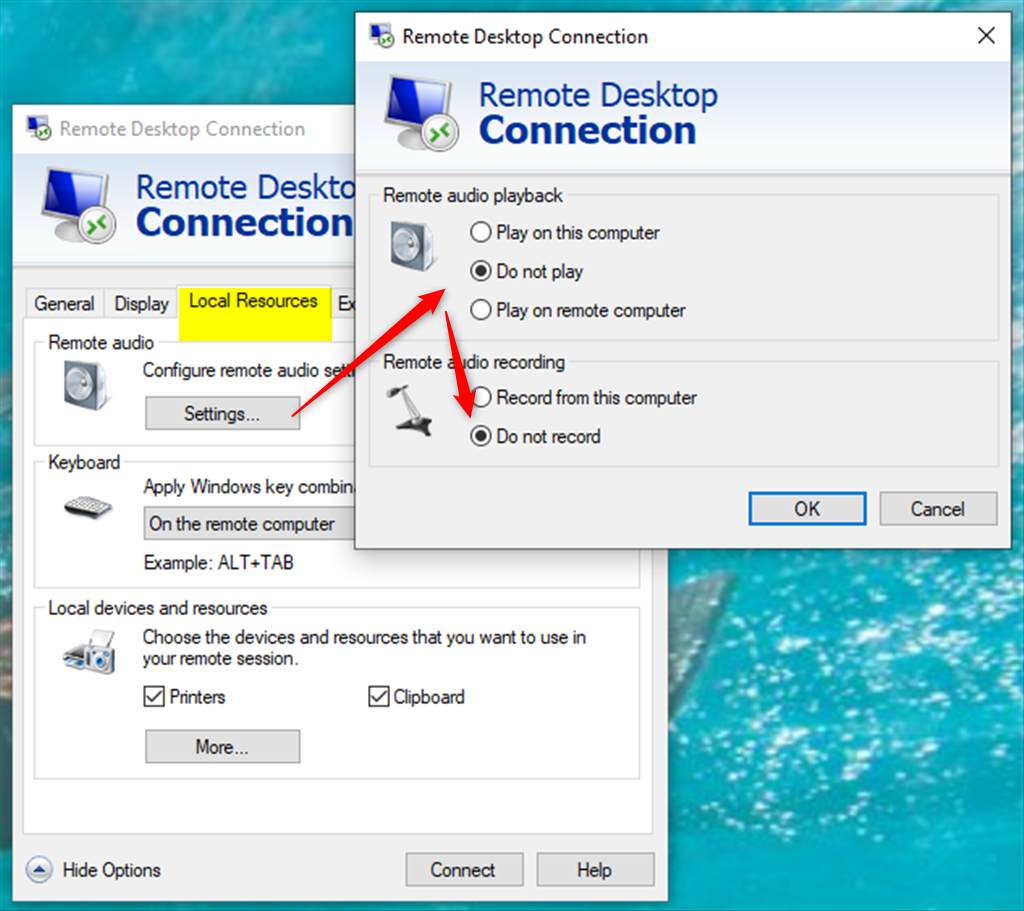Click monitor logo in front dialog banner
The height and width of the screenshot is (911, 1024).
click(421, 113)
